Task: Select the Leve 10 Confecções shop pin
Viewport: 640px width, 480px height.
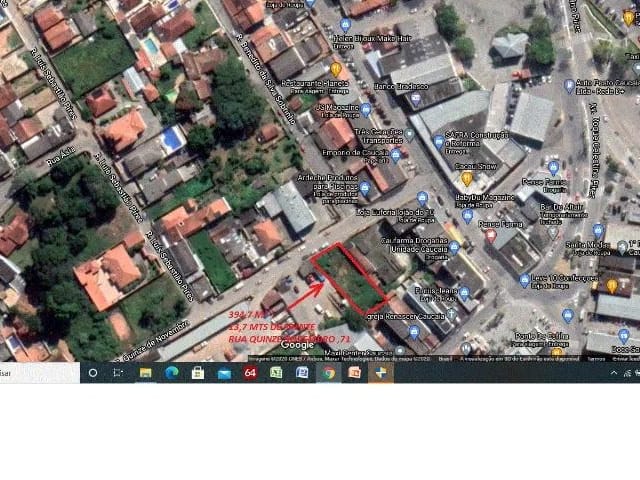Action: 524,281
